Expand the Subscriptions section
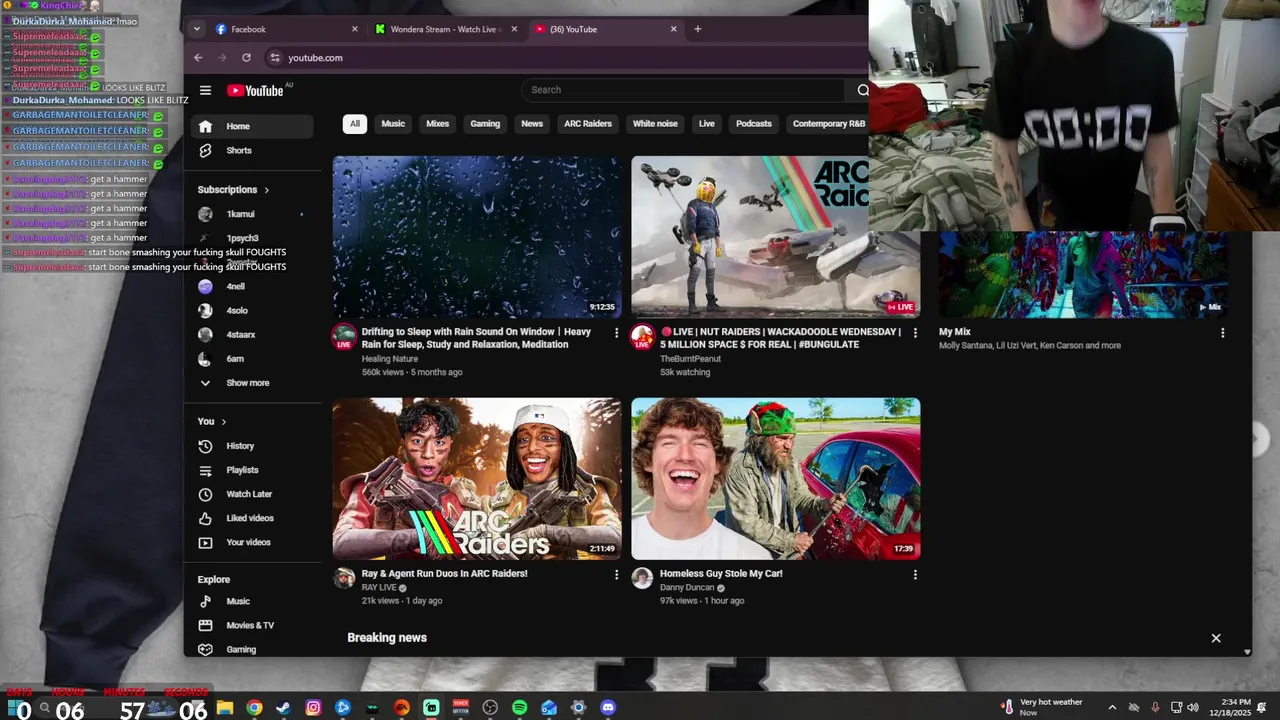The image size is (1280, 720). pyautogui.click(x=233, y=190)
